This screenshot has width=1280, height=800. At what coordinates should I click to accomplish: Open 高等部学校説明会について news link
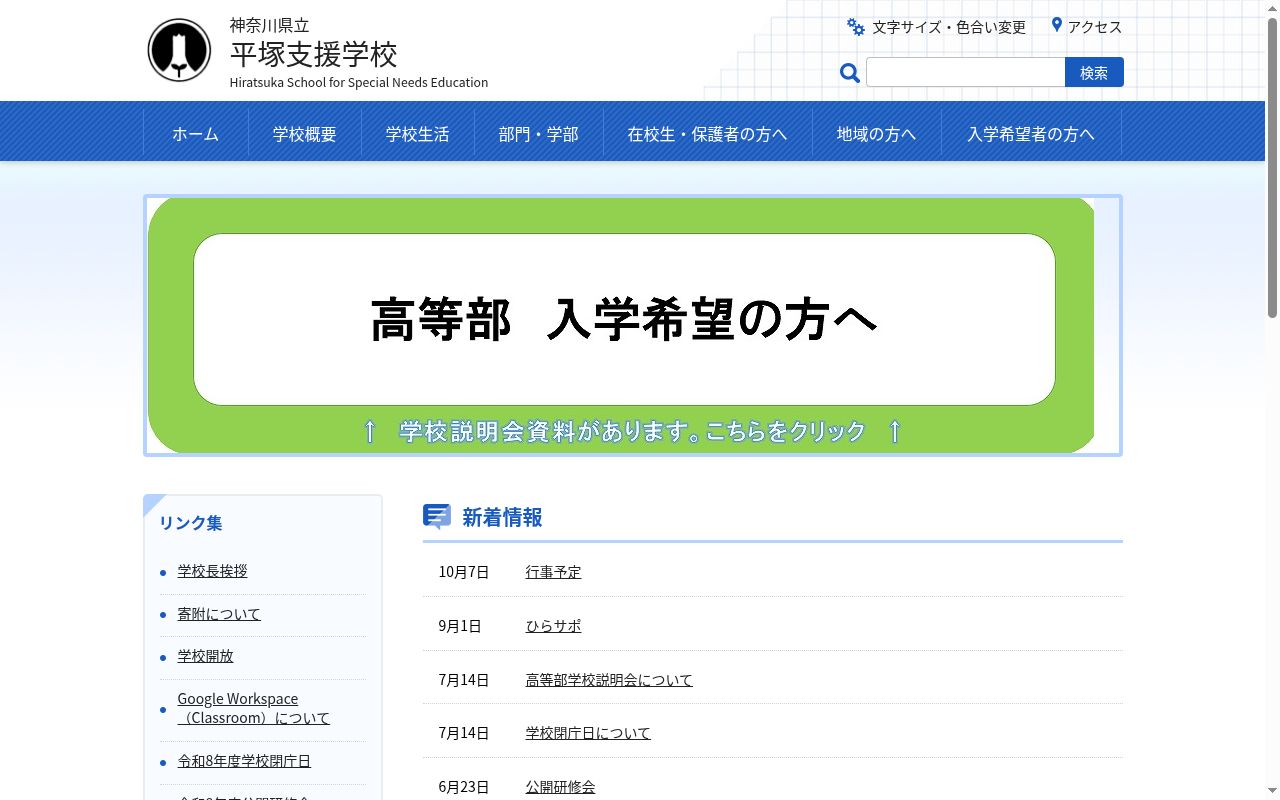tap(609, 680)
